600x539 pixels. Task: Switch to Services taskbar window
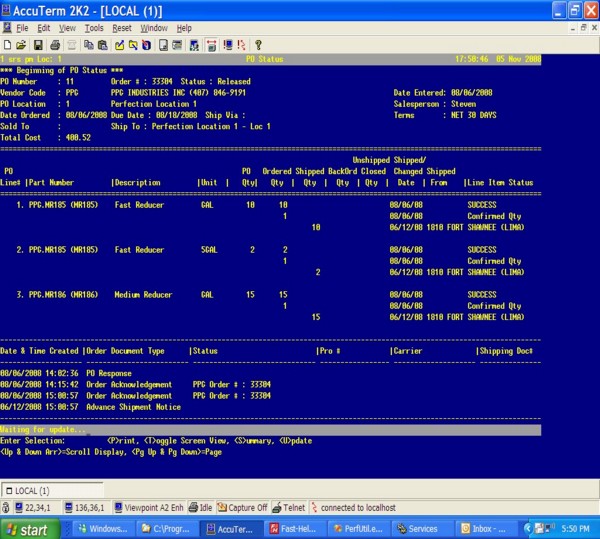coord(422,529)
